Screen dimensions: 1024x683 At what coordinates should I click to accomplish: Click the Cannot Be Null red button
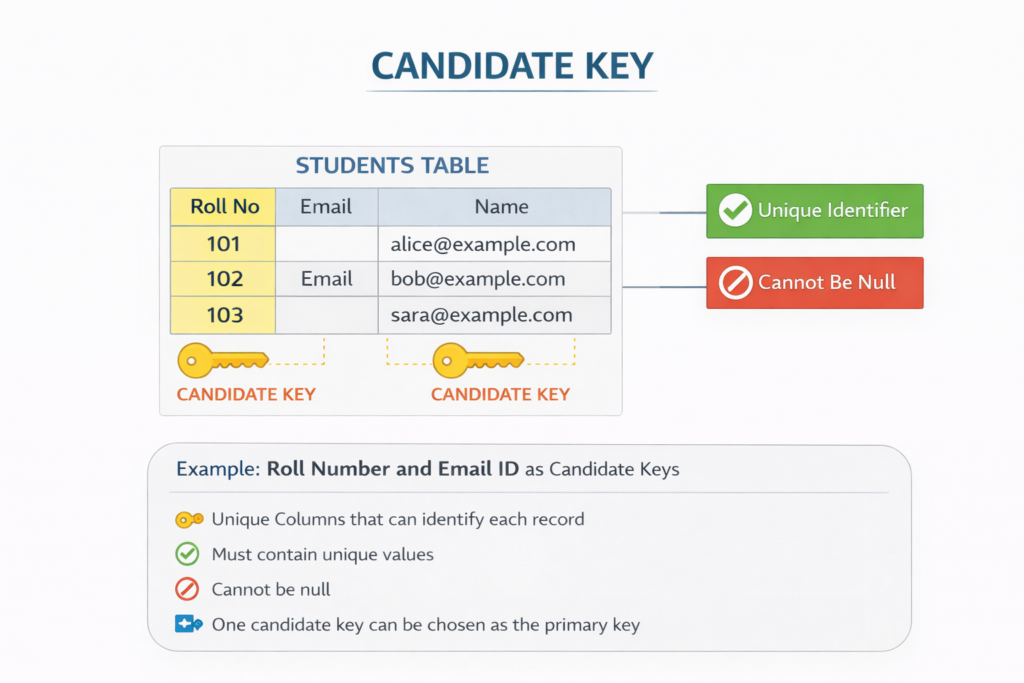[x=814, y=283]
